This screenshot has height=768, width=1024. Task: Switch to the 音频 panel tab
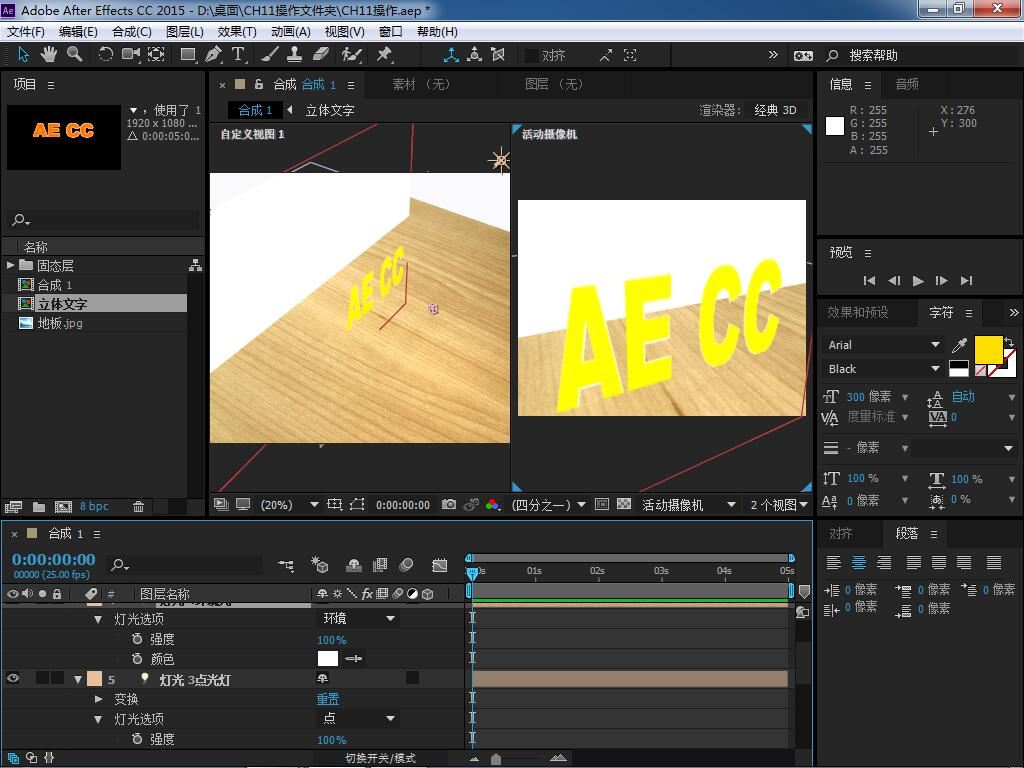906,84
